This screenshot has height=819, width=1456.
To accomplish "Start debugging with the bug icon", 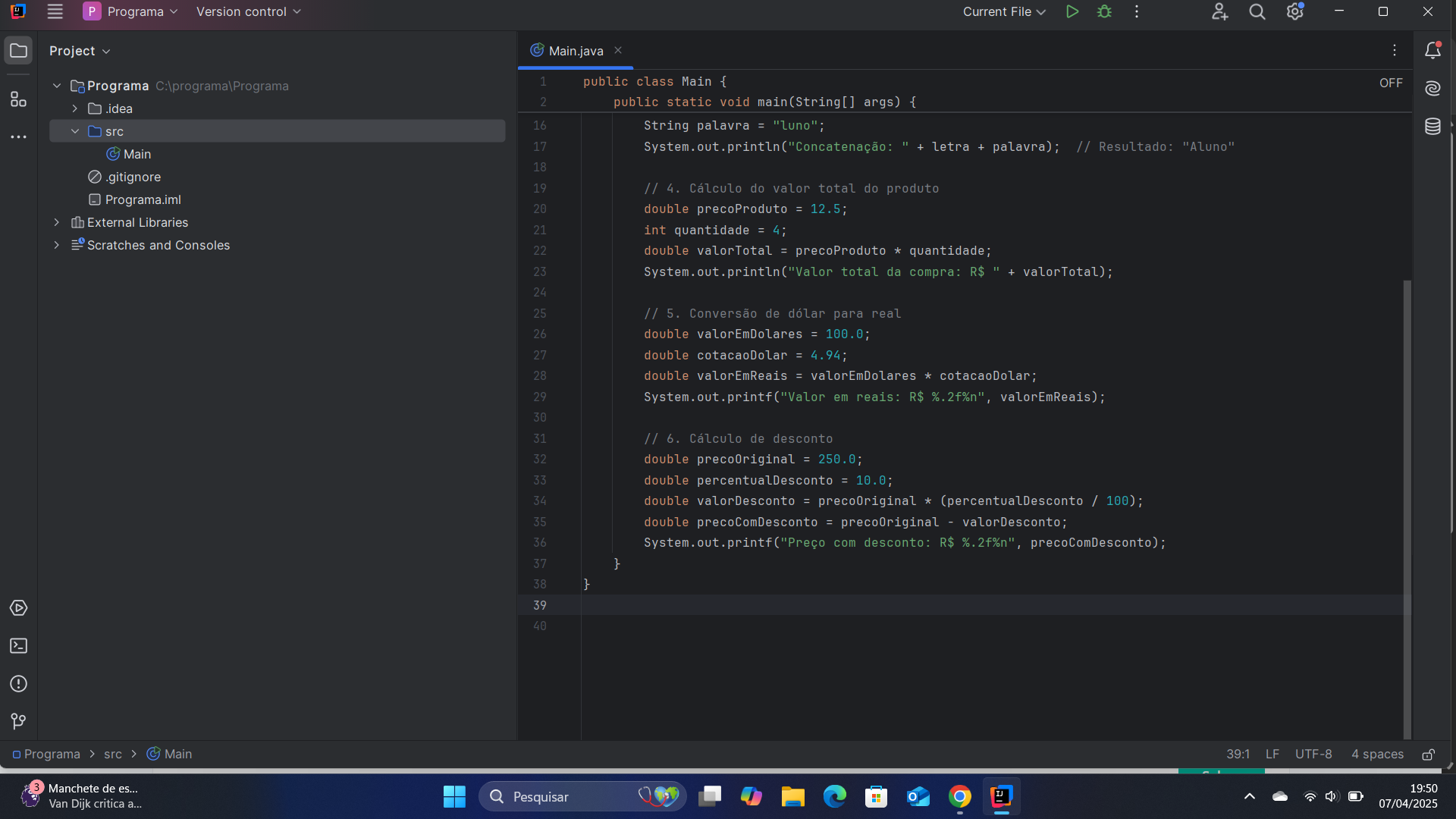I will coord(1104,11).
